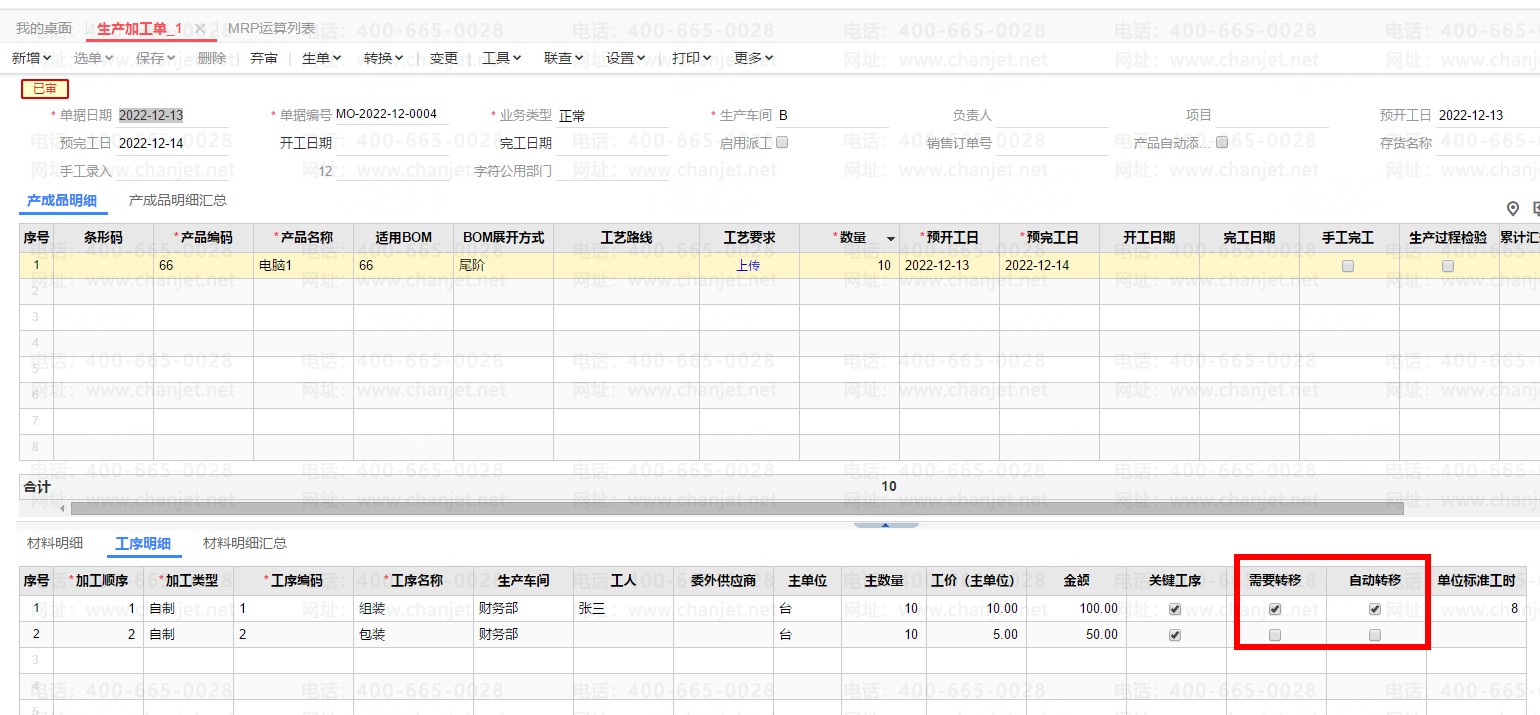Check 自动转移 for 包装 process
1540x715 pixels.
click(x=1375, y=634)
